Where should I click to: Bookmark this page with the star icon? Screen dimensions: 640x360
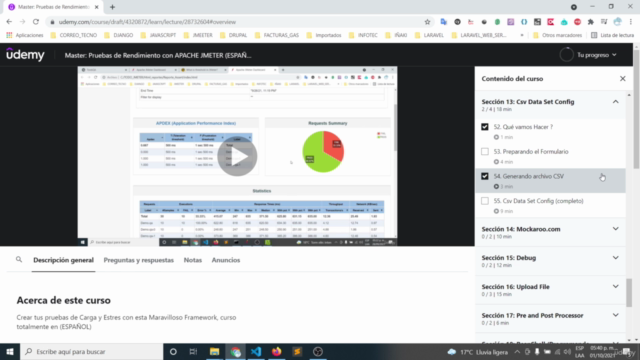(427, 22)
